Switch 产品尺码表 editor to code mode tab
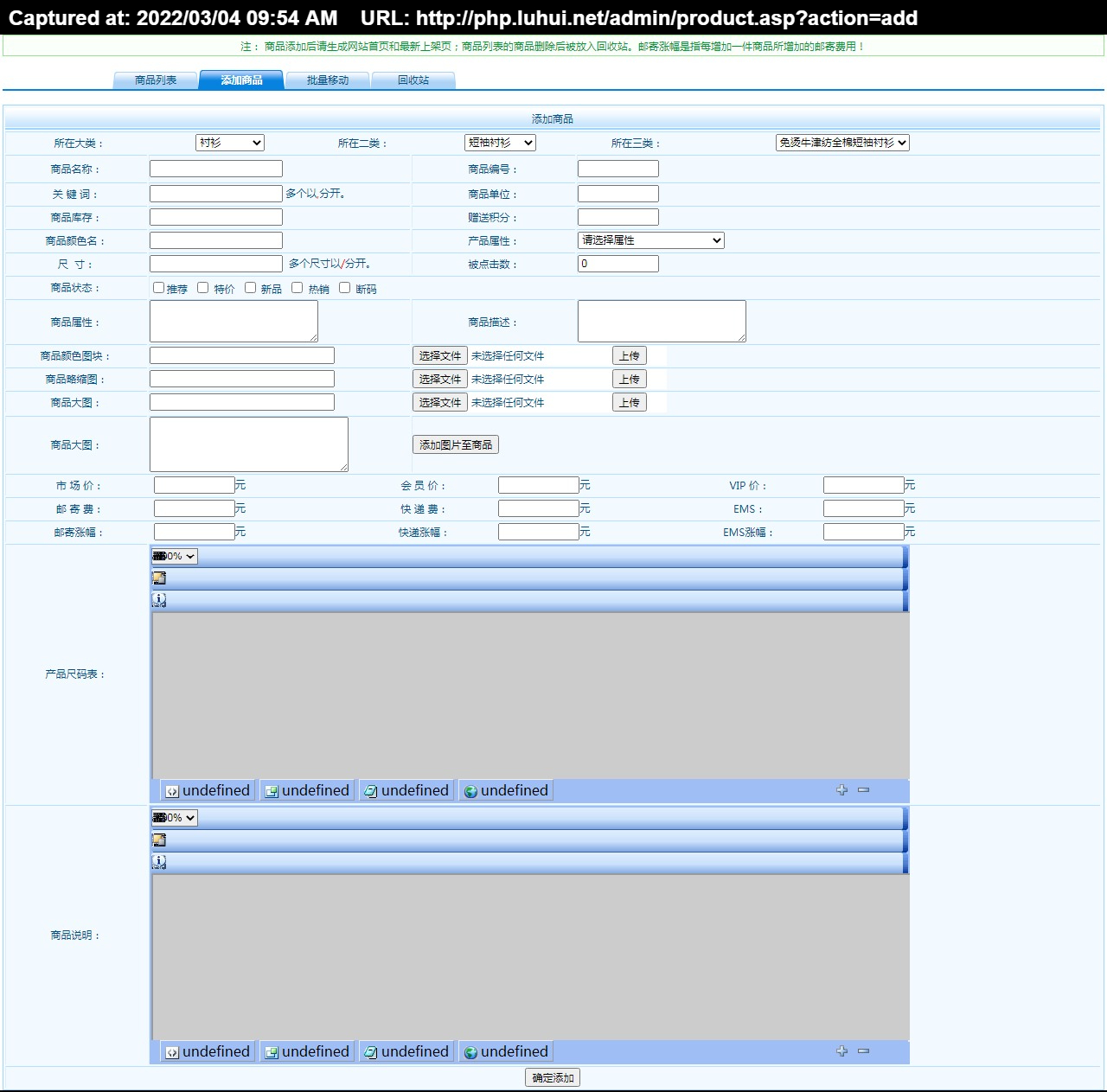 (x=208, y=790)
